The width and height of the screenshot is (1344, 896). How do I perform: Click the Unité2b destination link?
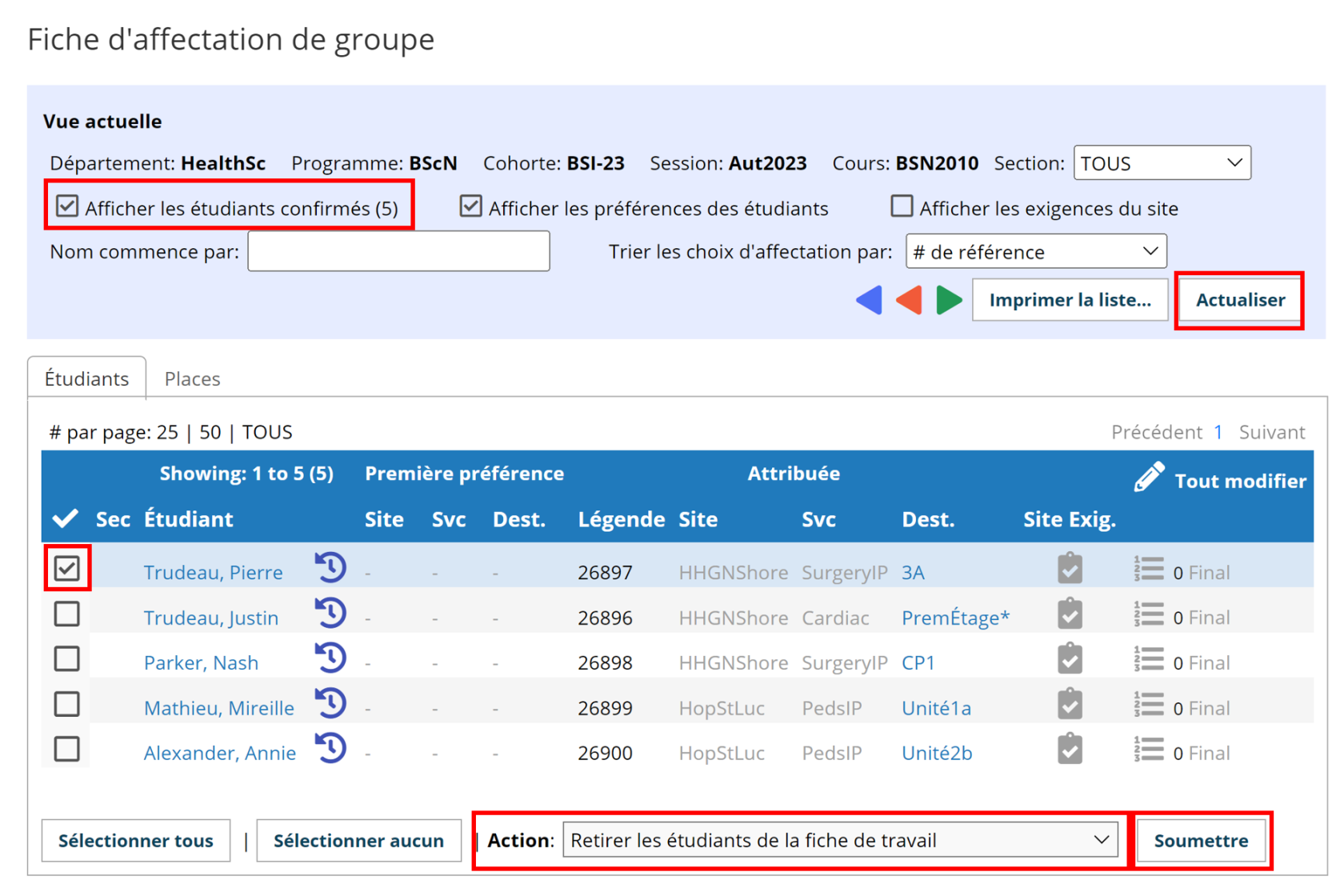click(x=937, y=753)
